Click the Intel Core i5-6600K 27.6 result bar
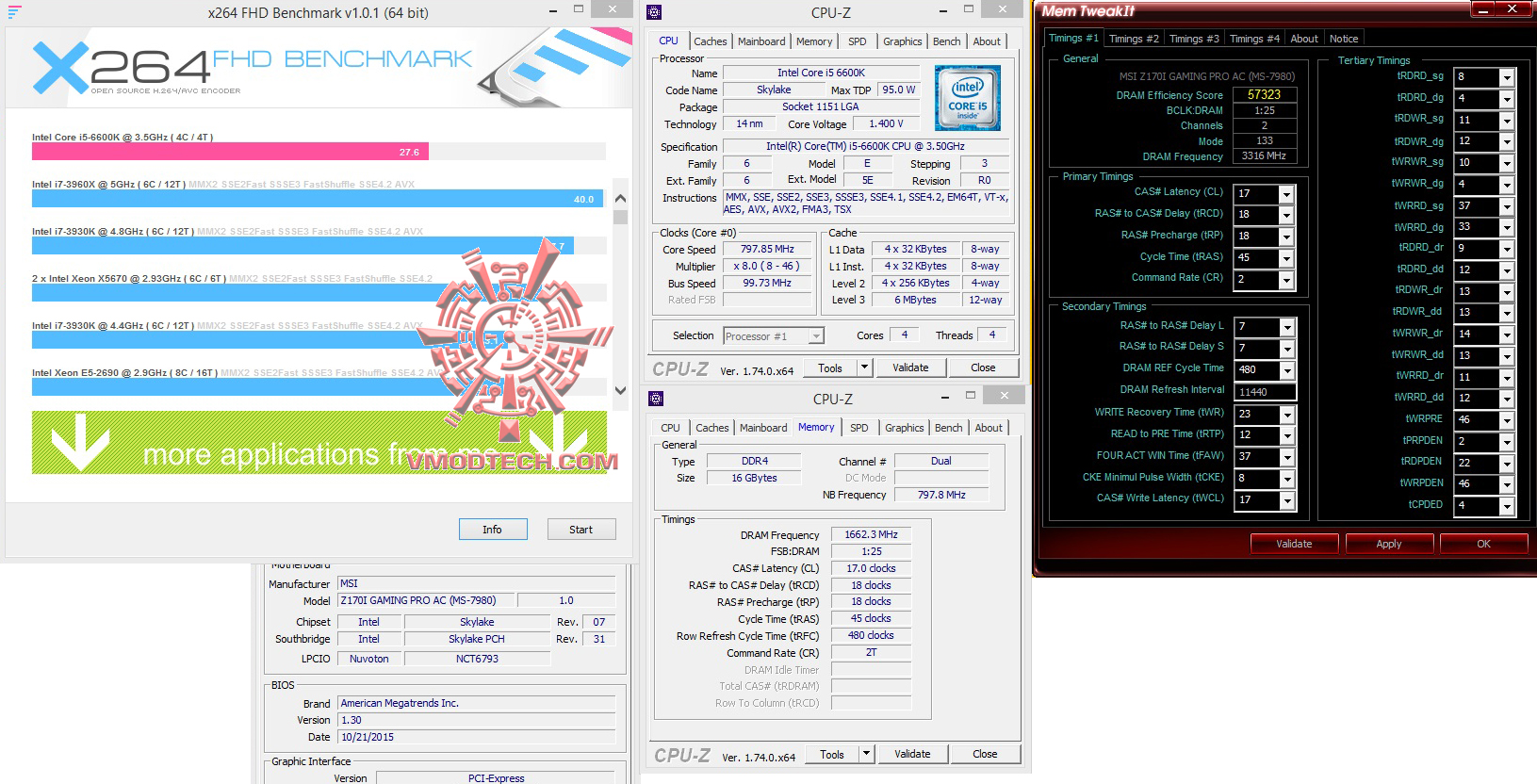This screenshot has height=784, width=1537. click(x=231, y=152)
